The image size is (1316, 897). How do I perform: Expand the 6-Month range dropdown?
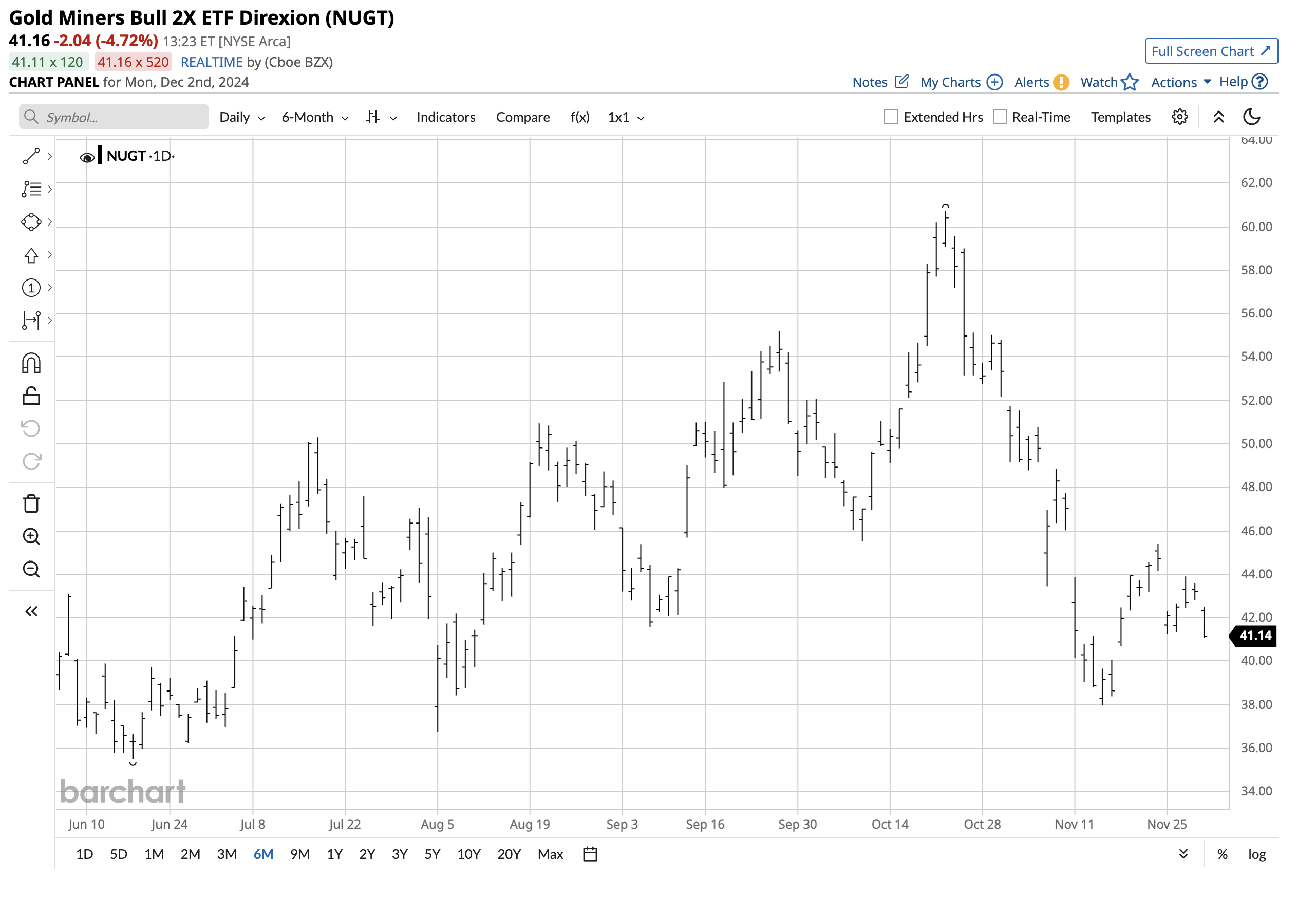tap(314, 117)
